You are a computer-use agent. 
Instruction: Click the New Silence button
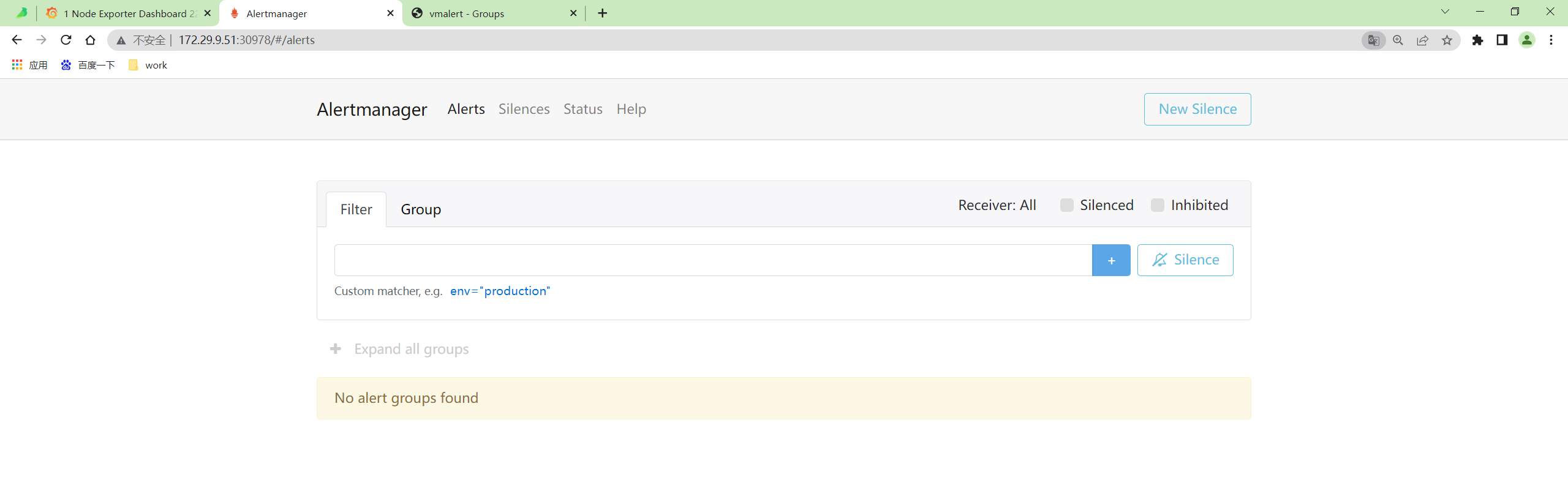[x=1197, y=109]
